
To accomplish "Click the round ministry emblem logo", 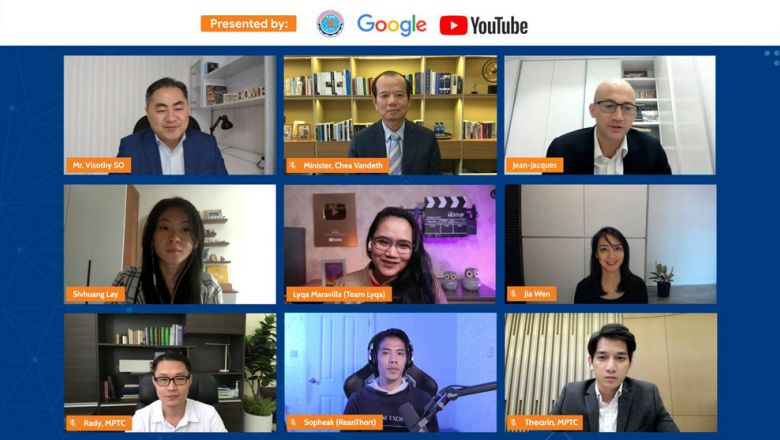I will click(330, 24).
